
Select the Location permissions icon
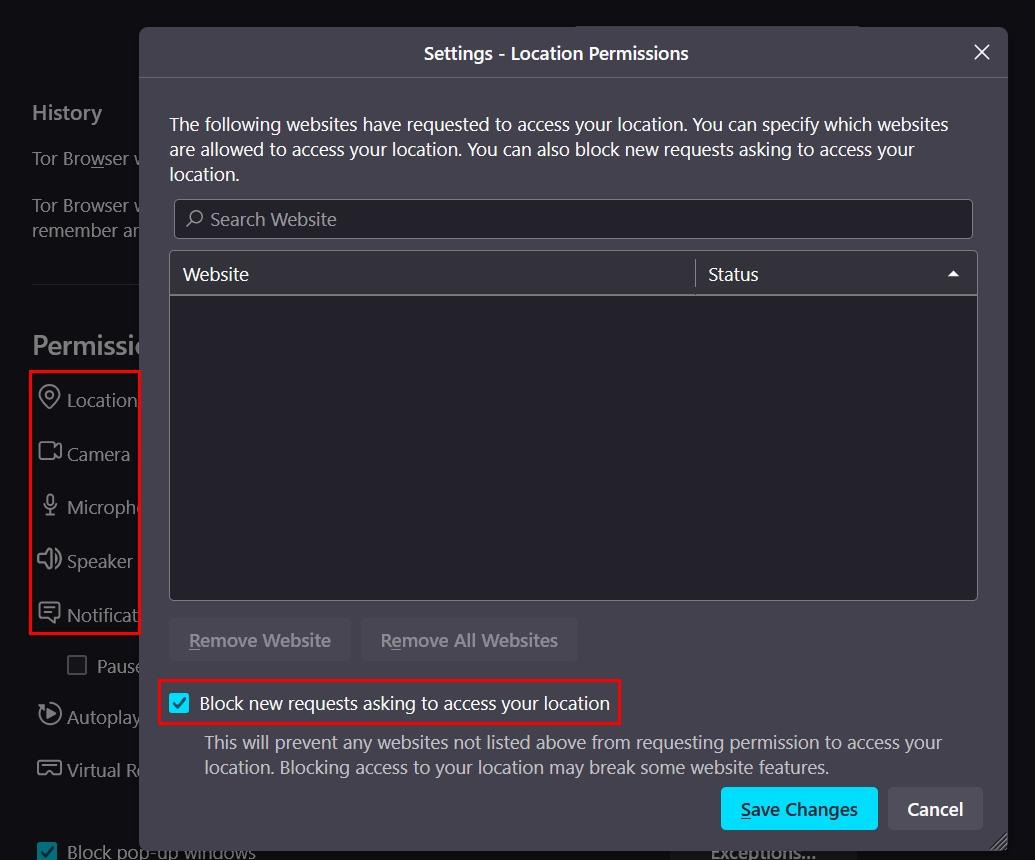49,397
